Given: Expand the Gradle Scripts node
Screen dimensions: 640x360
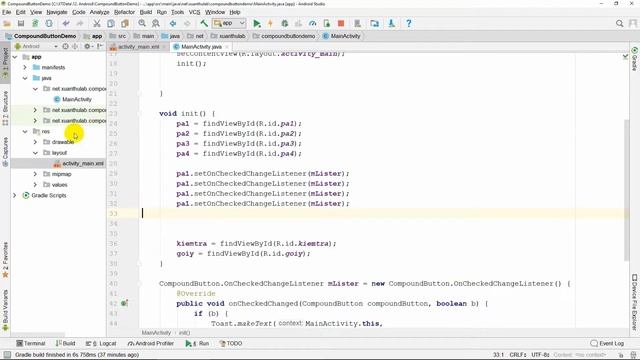Looking at the screenshot, I should (x=15, y=195).
